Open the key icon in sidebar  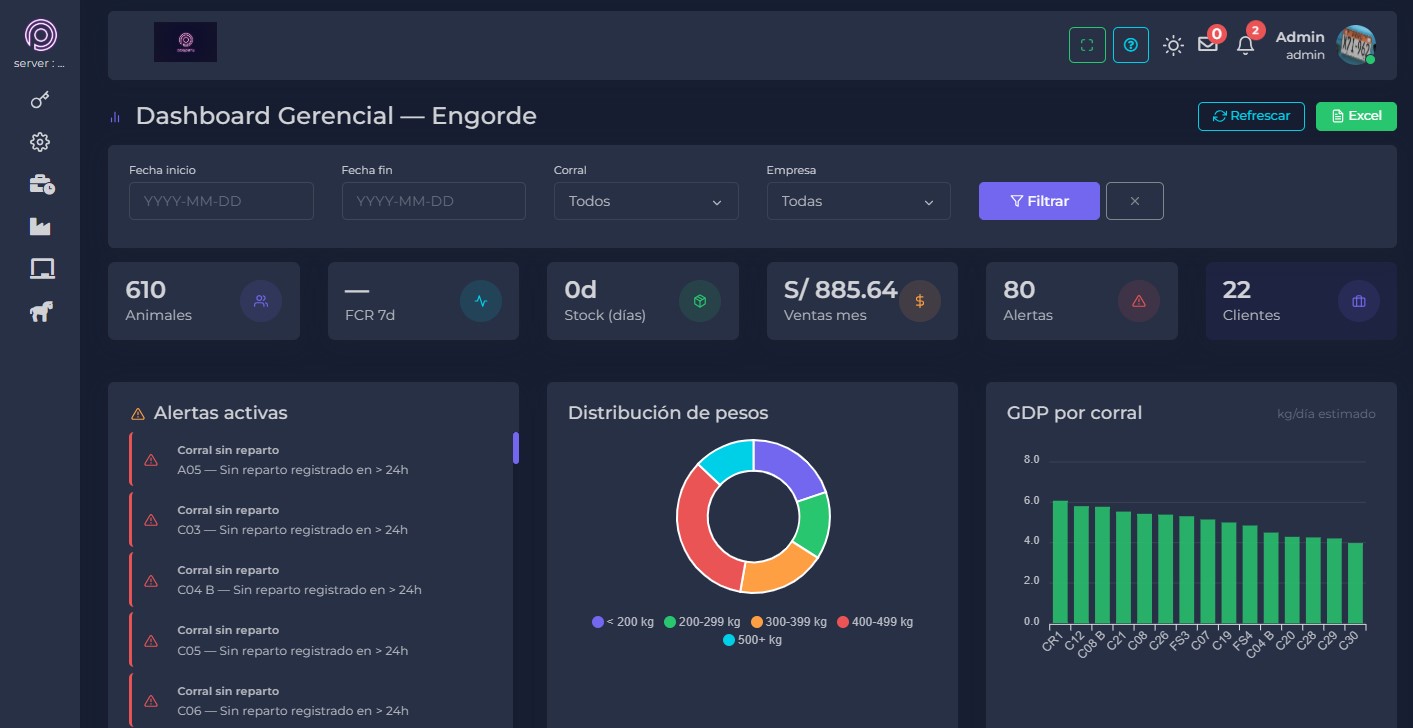(x=40, y=99)
